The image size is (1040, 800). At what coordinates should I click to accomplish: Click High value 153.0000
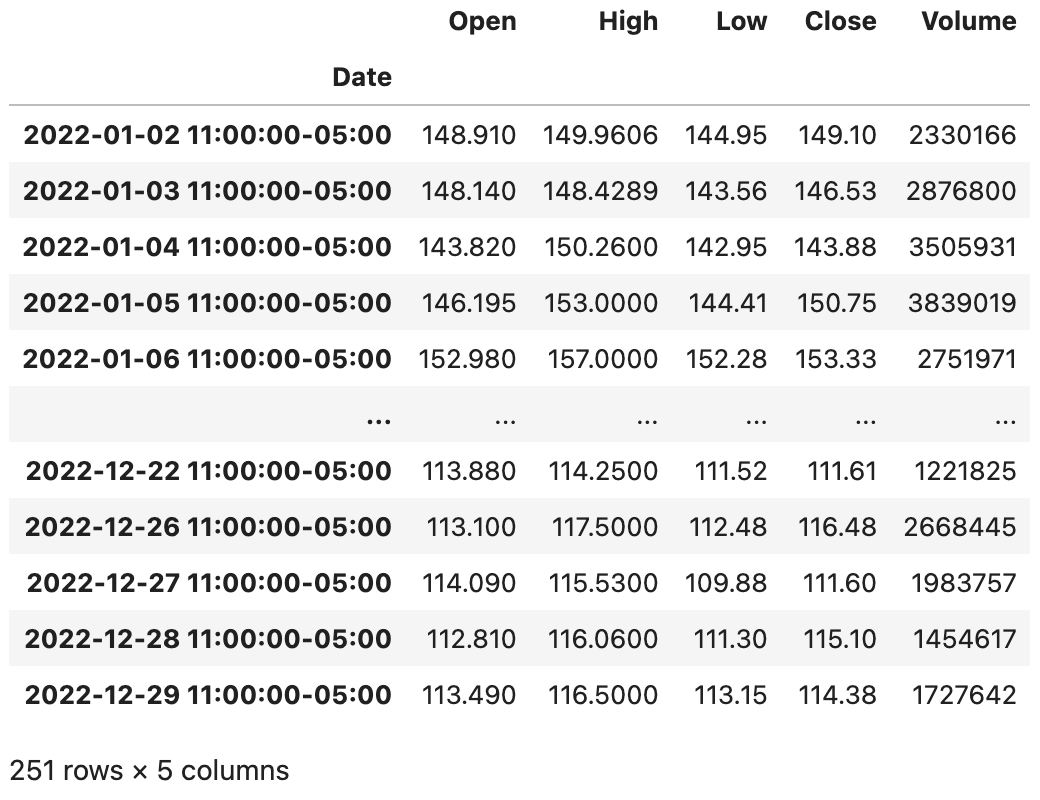pyautogui.click(x=603, y=303)
